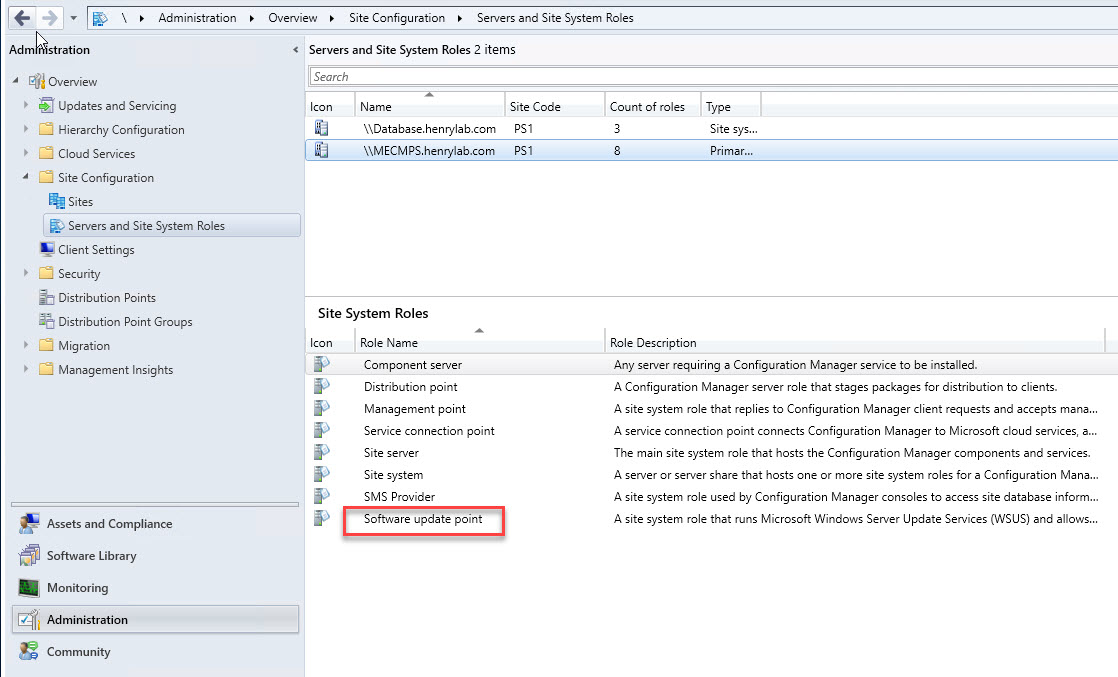Select Site Configuration in the breadcrumb

[x=397, y=18]
